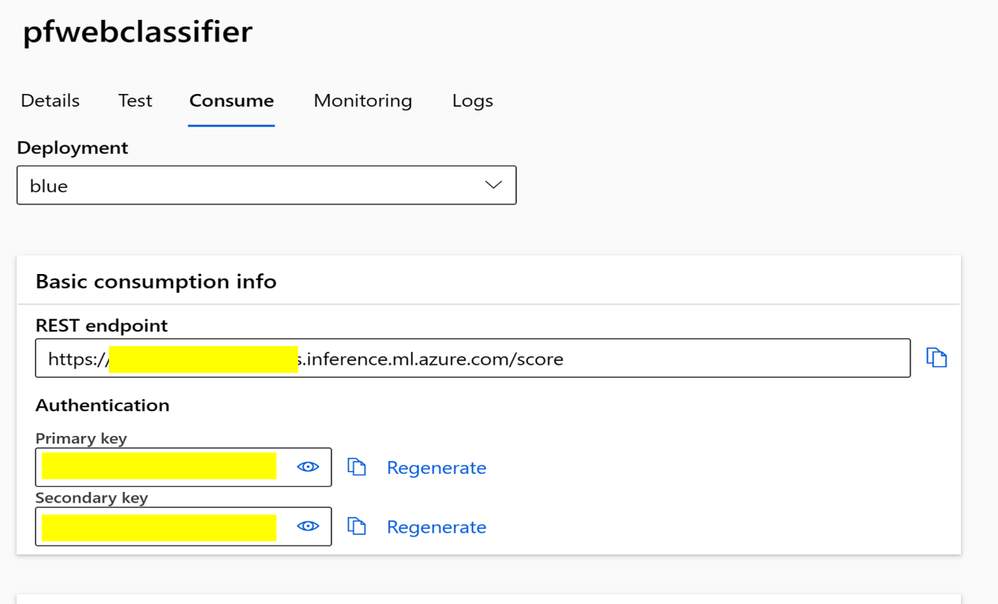
Task: Click inside the REST endpoint field
Action: [600, 359]
